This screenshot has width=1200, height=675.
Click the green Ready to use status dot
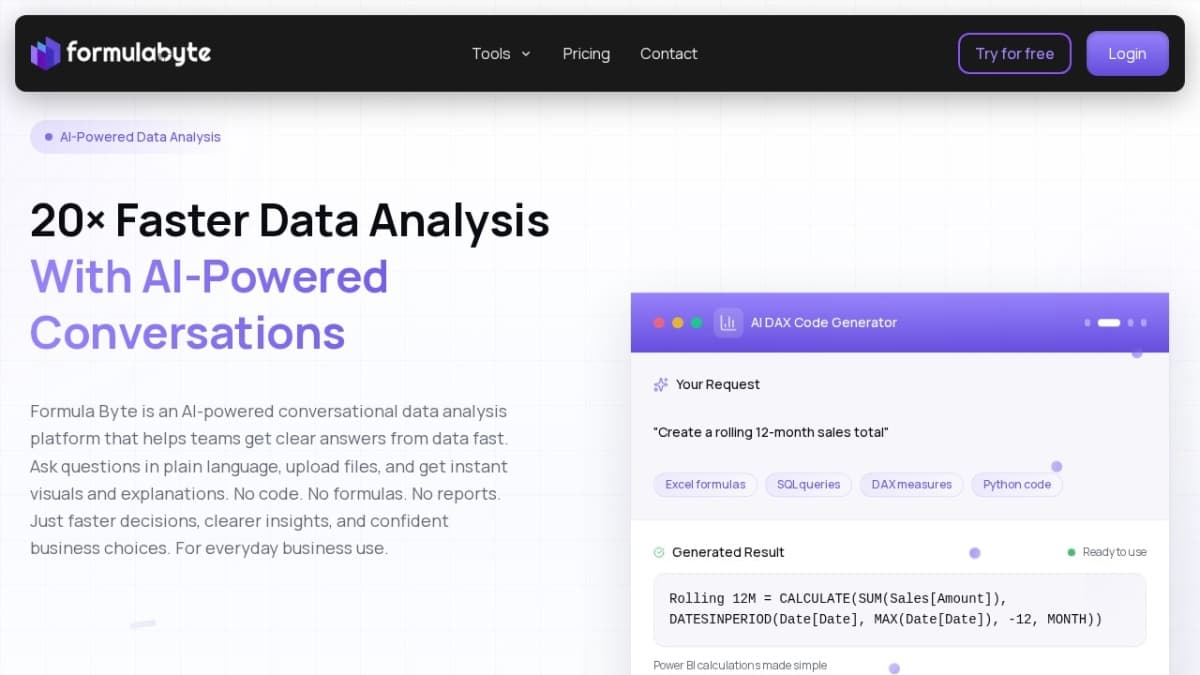[1071, 552]
